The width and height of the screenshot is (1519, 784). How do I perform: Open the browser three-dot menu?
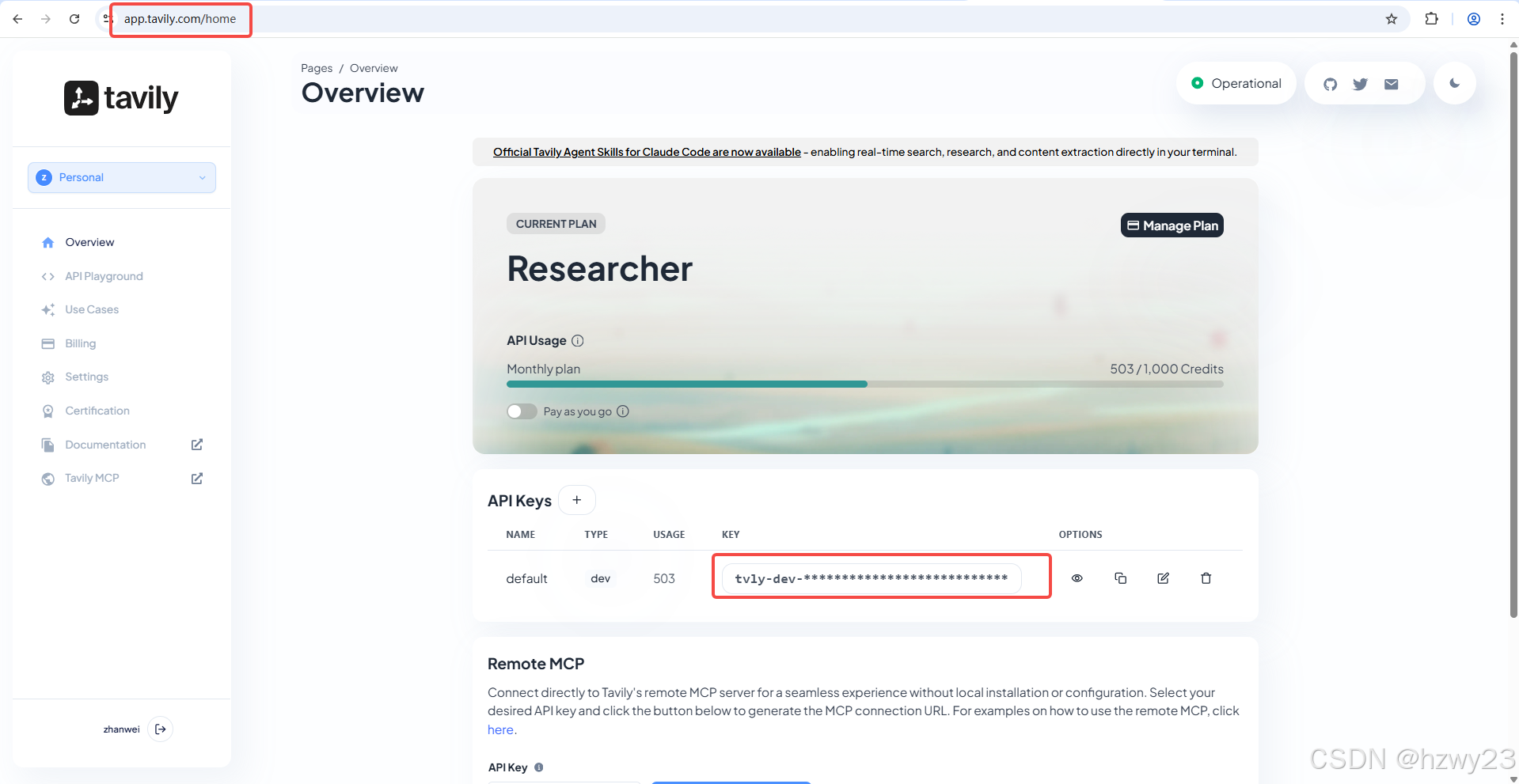tap(1502, 19)
